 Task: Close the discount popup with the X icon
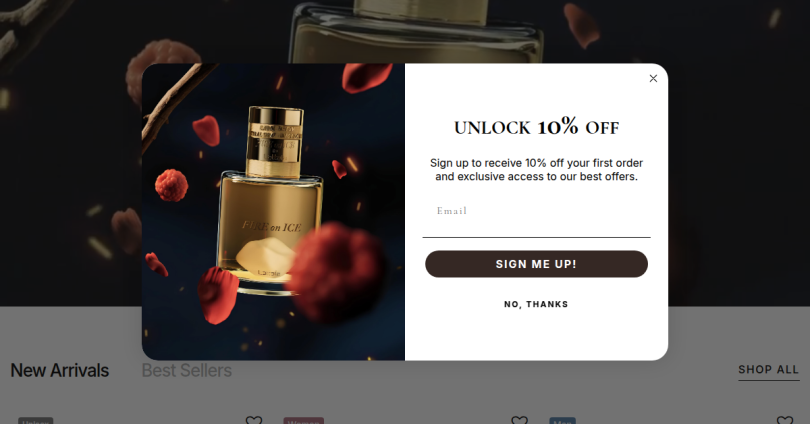click(653, 78)
